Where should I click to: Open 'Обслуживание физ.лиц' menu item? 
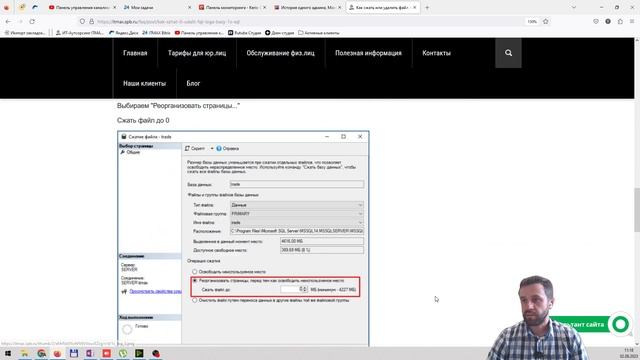pos(280,53)
